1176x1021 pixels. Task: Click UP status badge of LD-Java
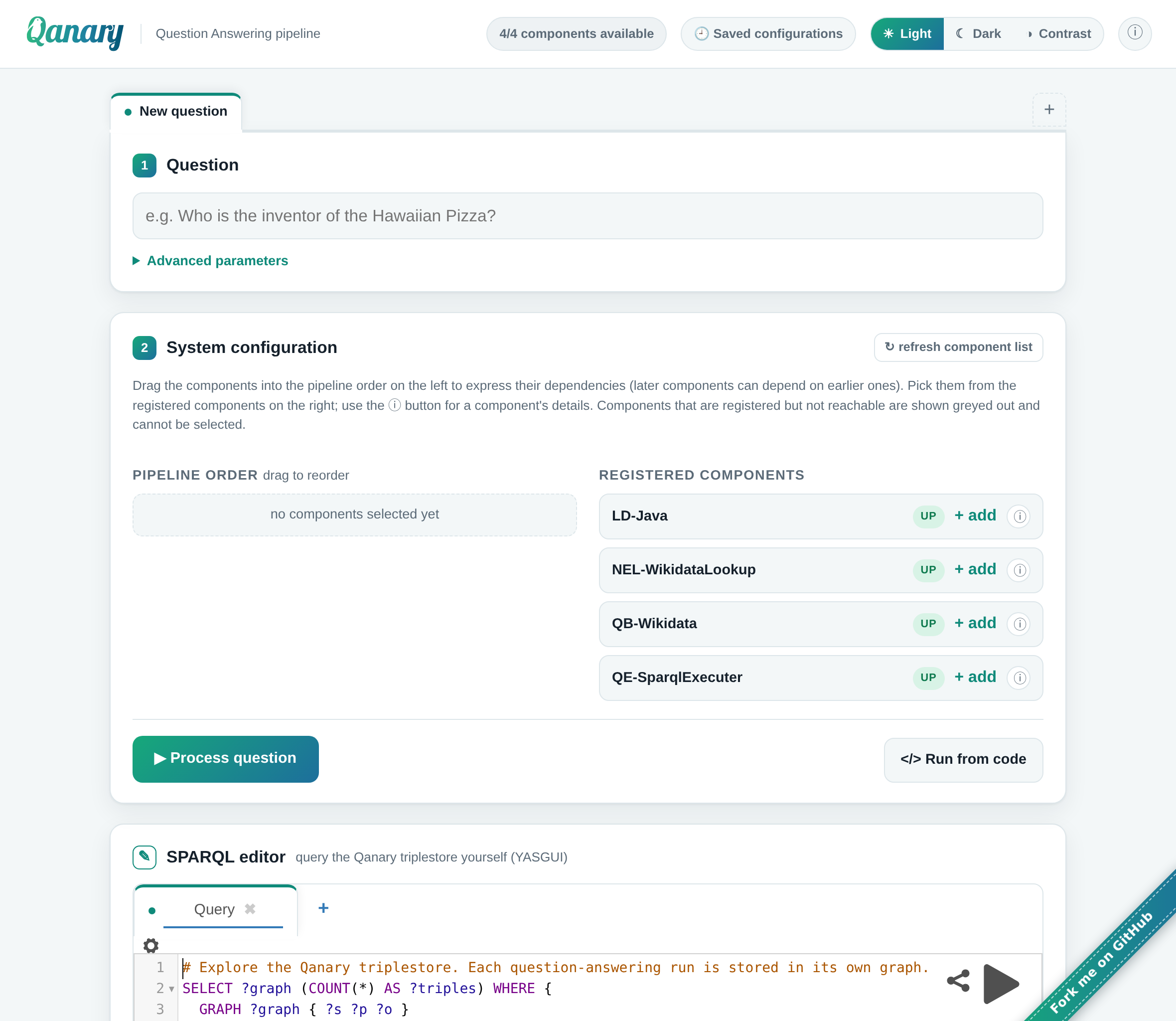tap(928, 516)
